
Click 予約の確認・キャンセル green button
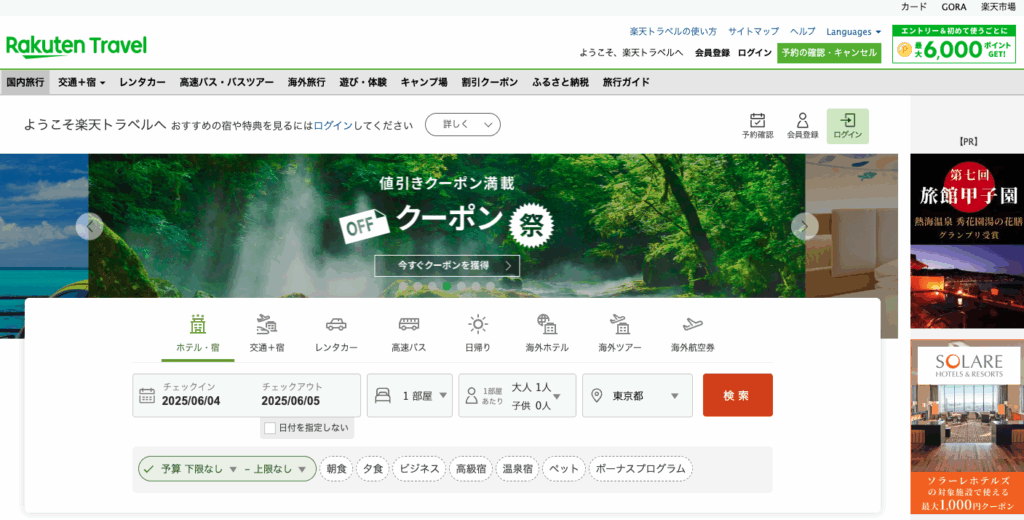pyautogui.click(x=829, y=53)
